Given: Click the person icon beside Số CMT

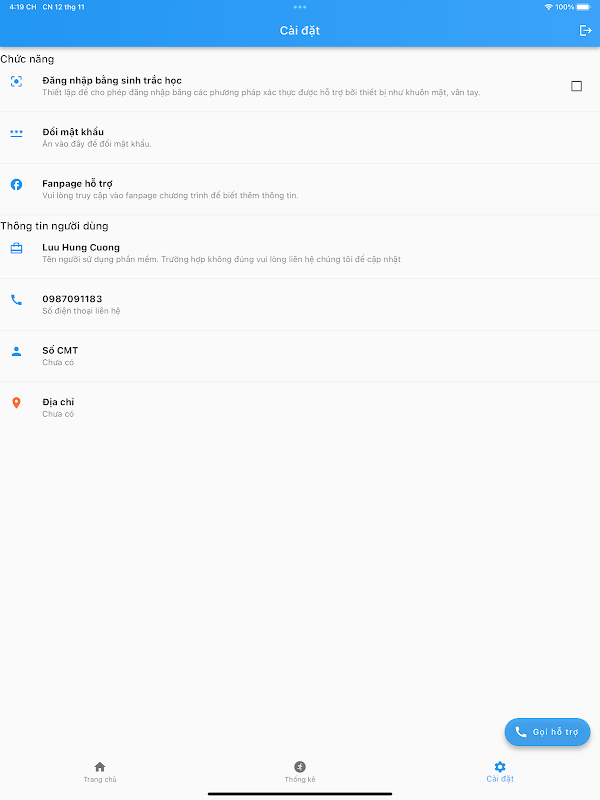Looking at the screenshot, I should pyautogui.click(x=16, y=352).
